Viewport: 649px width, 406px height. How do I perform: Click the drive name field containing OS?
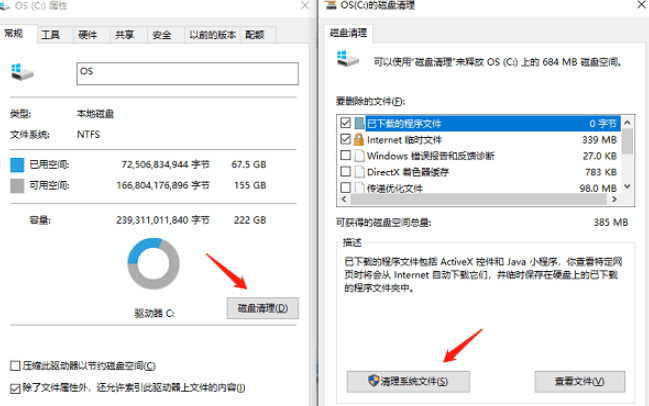point(187,74)
